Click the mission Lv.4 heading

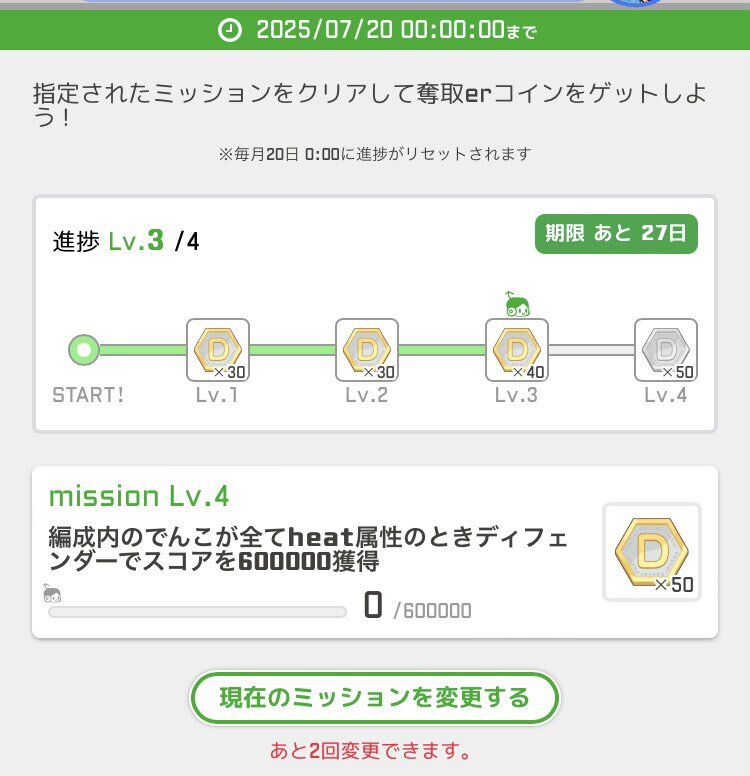(139, 496)
